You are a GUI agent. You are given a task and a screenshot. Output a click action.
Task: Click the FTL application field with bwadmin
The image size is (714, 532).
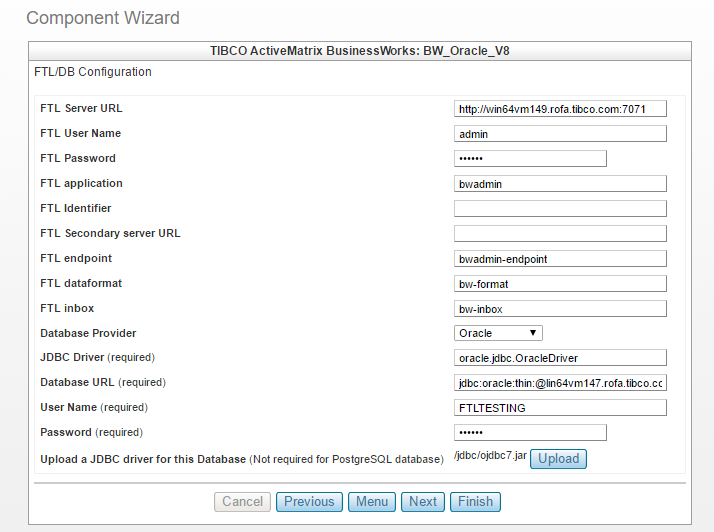[560, 184]
